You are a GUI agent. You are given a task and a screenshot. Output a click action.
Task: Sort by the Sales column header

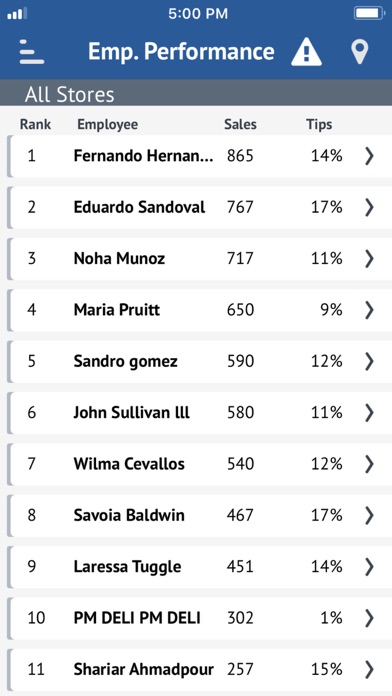coord(240,125)
